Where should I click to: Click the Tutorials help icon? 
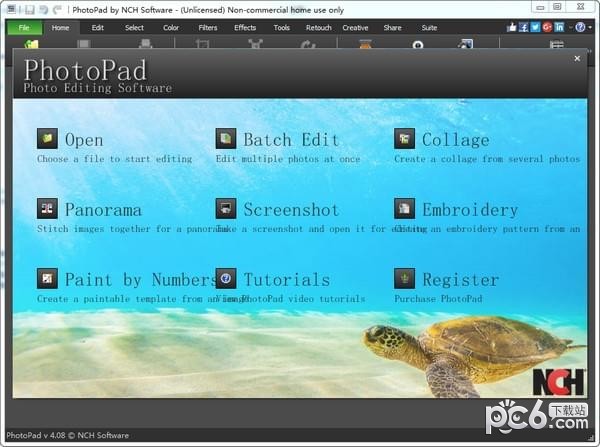click(x=226, y=279)
